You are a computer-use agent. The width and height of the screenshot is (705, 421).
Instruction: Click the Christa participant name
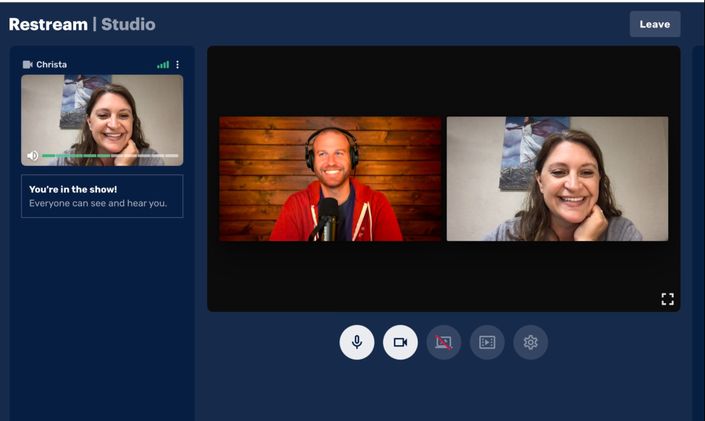(x=51, y=64)
